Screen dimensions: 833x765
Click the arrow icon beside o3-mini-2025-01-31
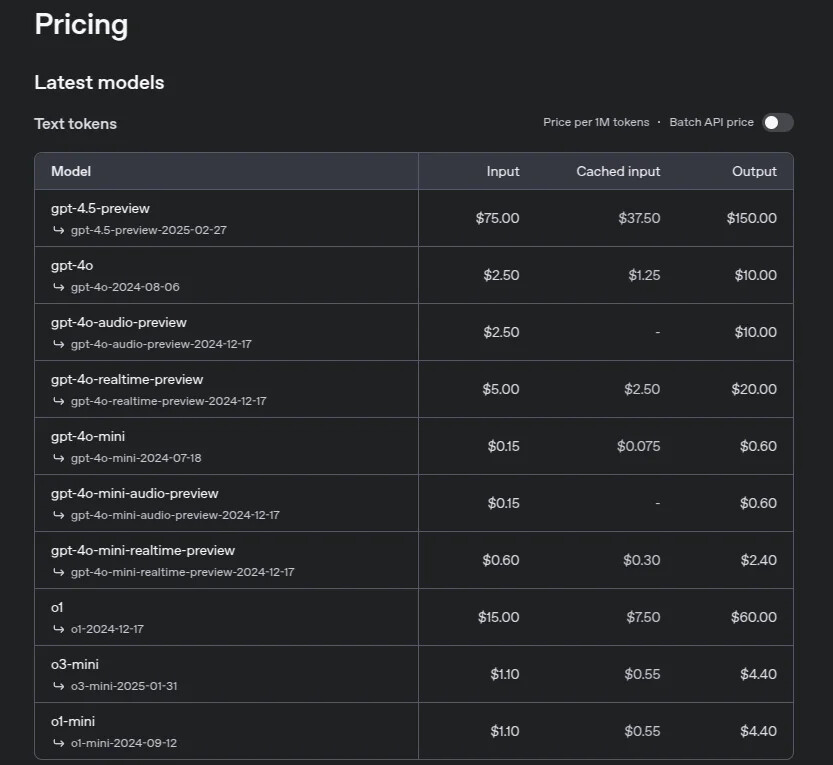click(x=58, y=686)
